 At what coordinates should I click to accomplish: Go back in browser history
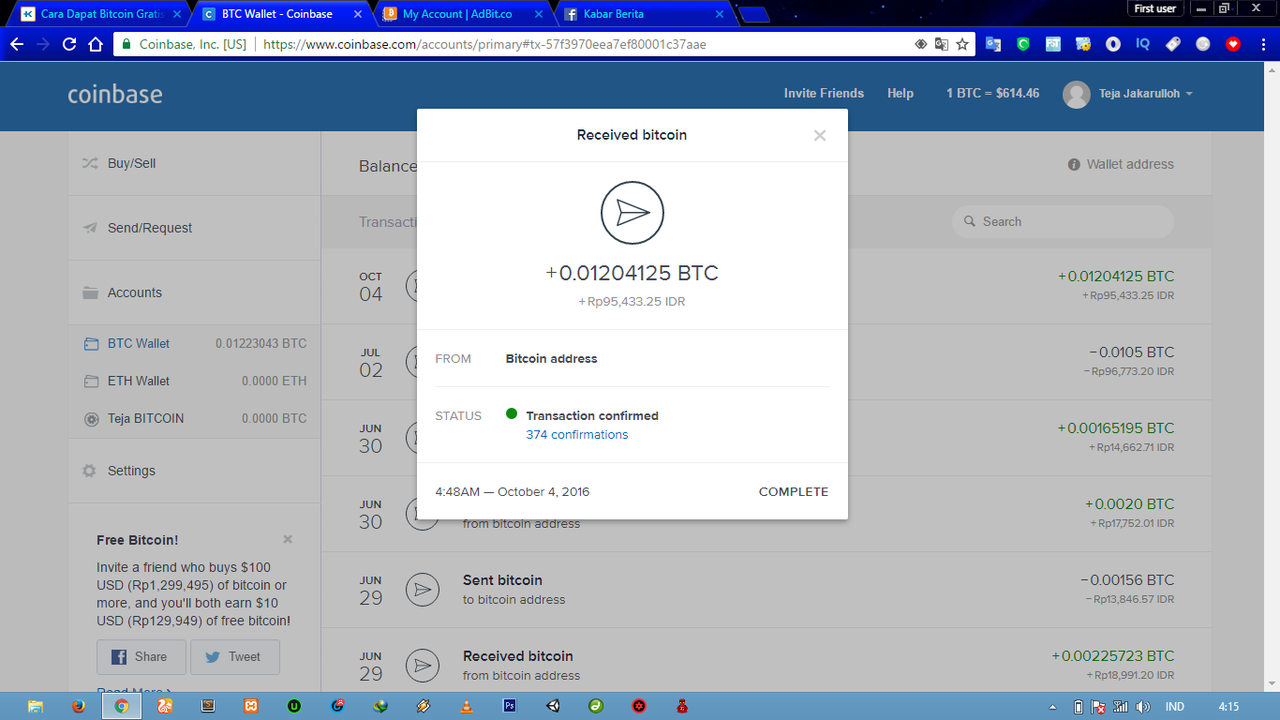tap(17, 44)
